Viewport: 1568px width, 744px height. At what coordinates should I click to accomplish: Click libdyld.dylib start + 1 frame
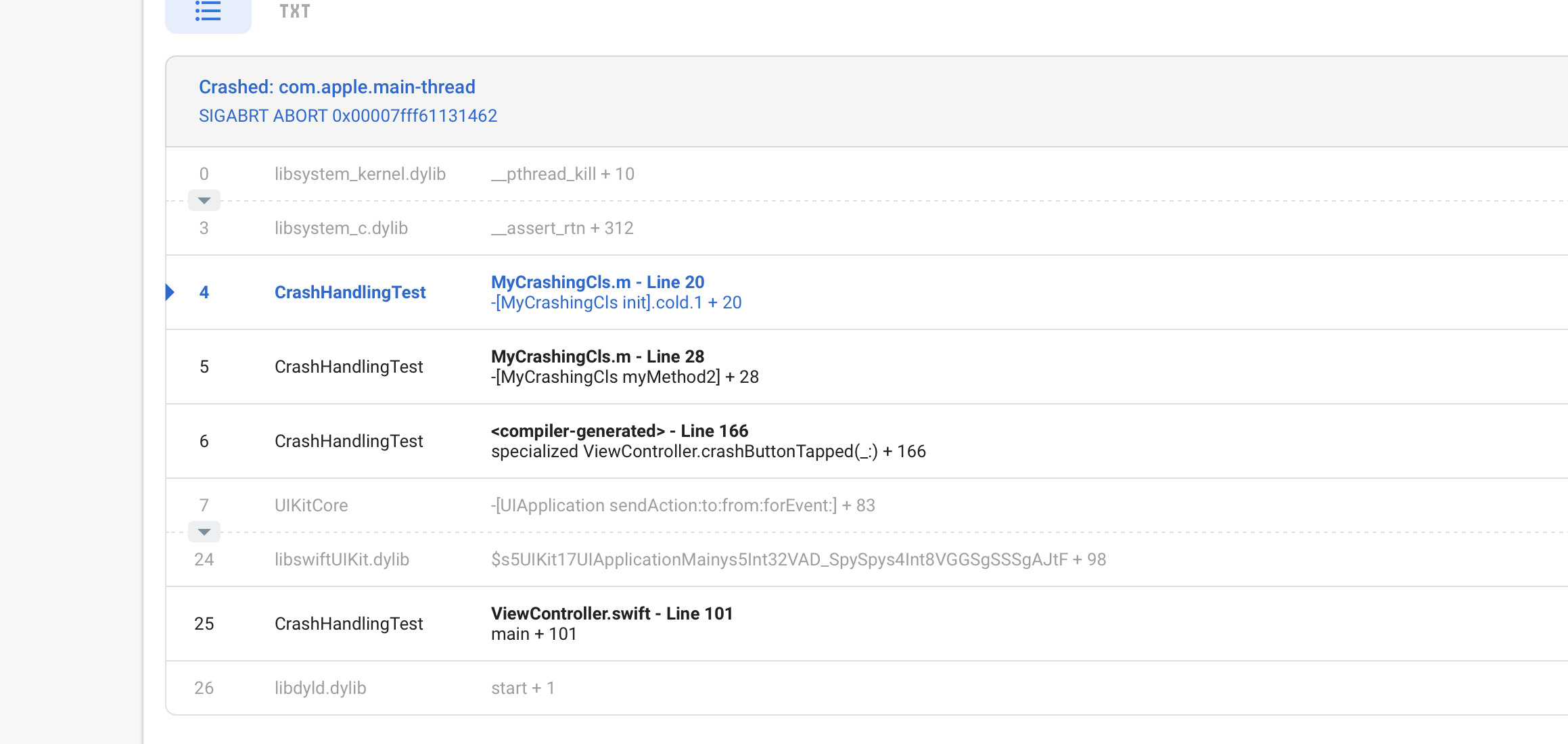click(522, 688)
